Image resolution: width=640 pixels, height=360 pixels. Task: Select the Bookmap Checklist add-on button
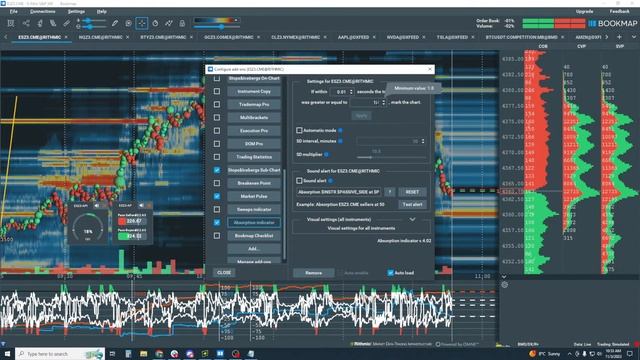coord(254,236)
